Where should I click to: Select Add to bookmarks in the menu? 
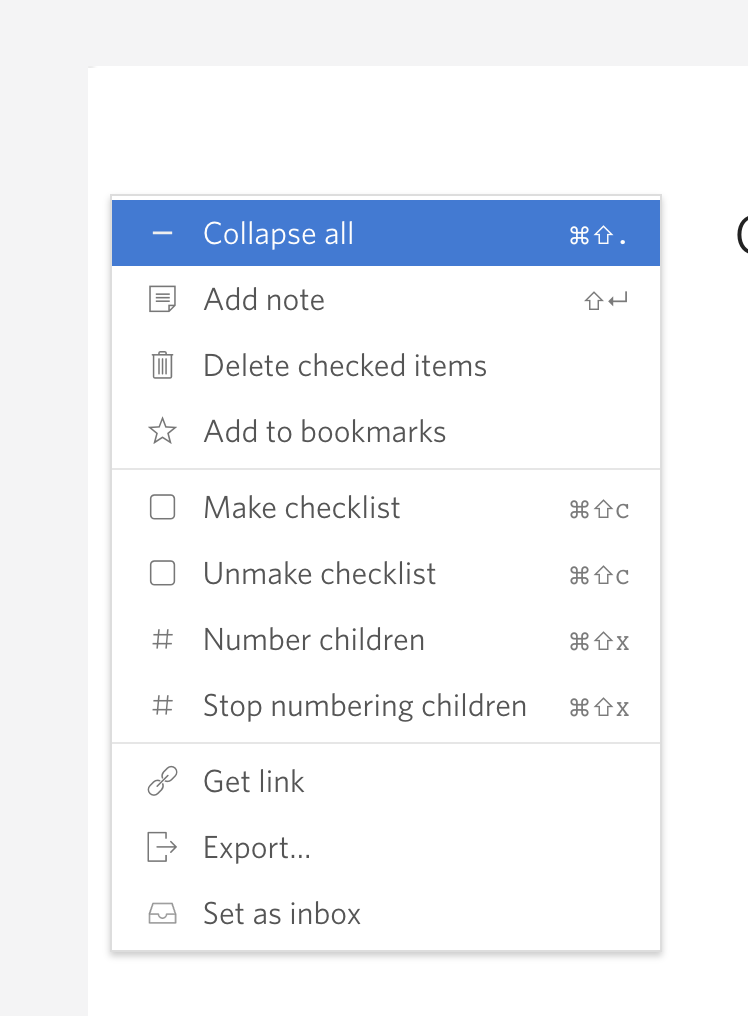[x=324, y=431]
